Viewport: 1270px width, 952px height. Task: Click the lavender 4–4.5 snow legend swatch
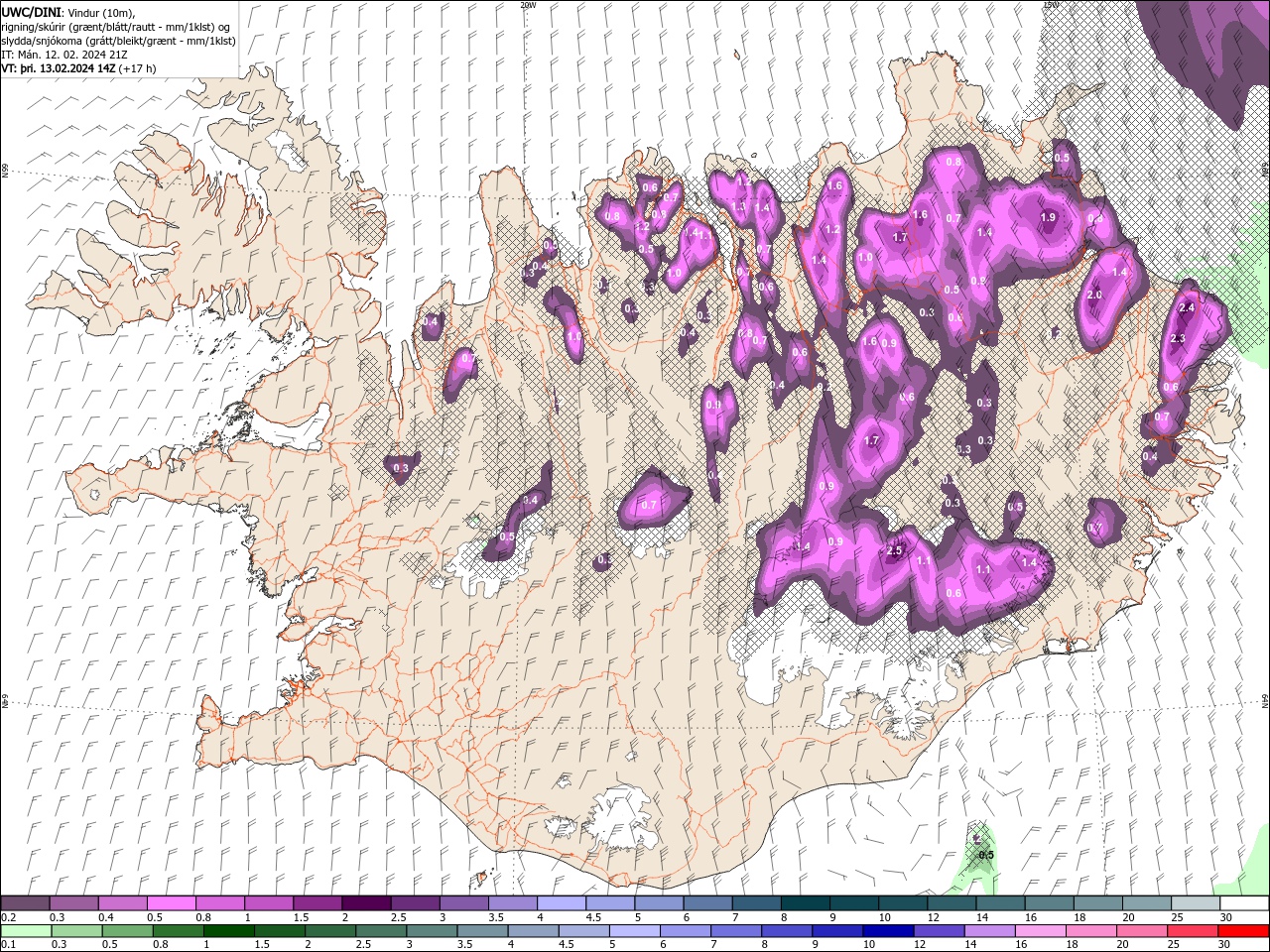click(562, 903)
